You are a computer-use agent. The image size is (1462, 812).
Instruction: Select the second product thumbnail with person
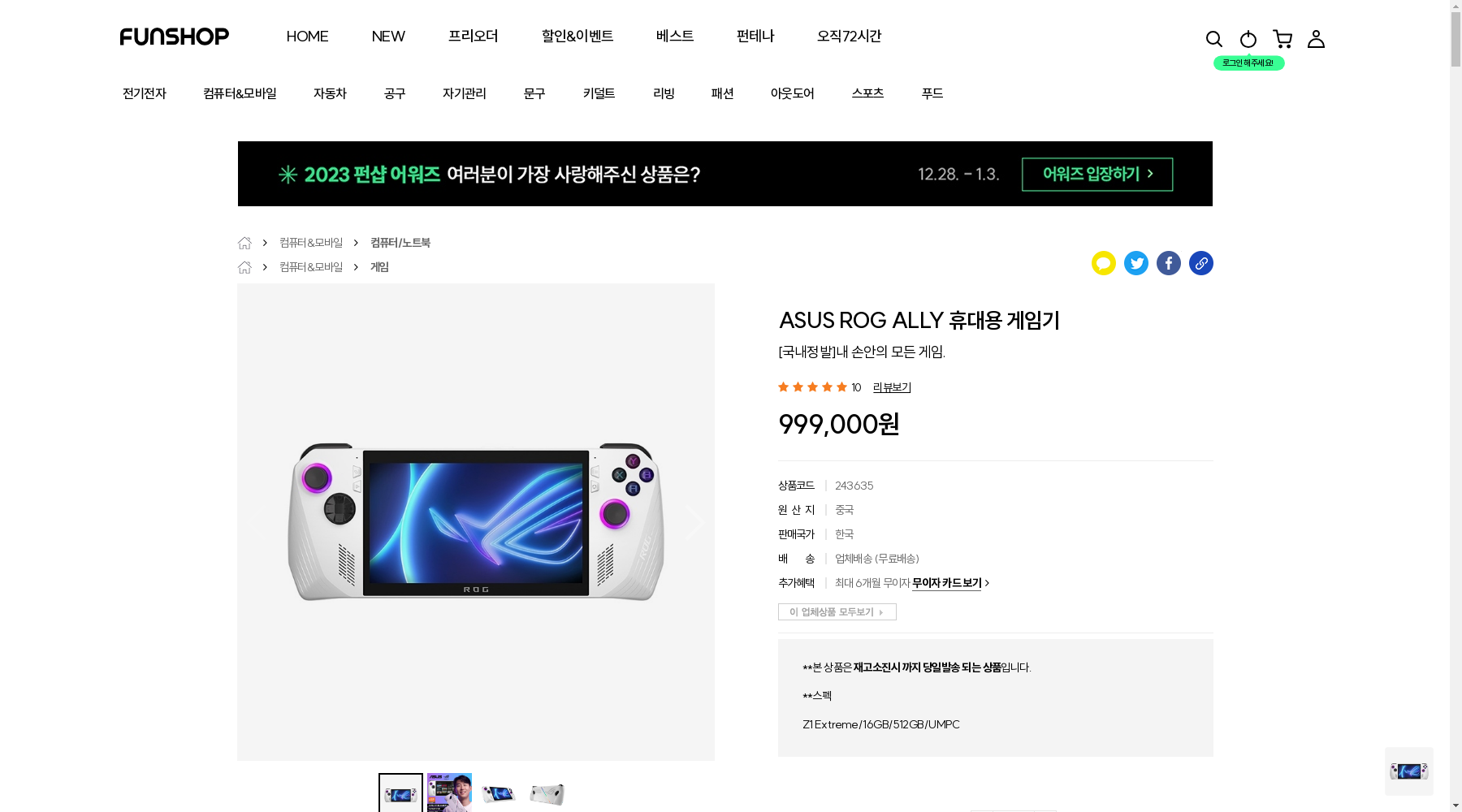point(449,793)
